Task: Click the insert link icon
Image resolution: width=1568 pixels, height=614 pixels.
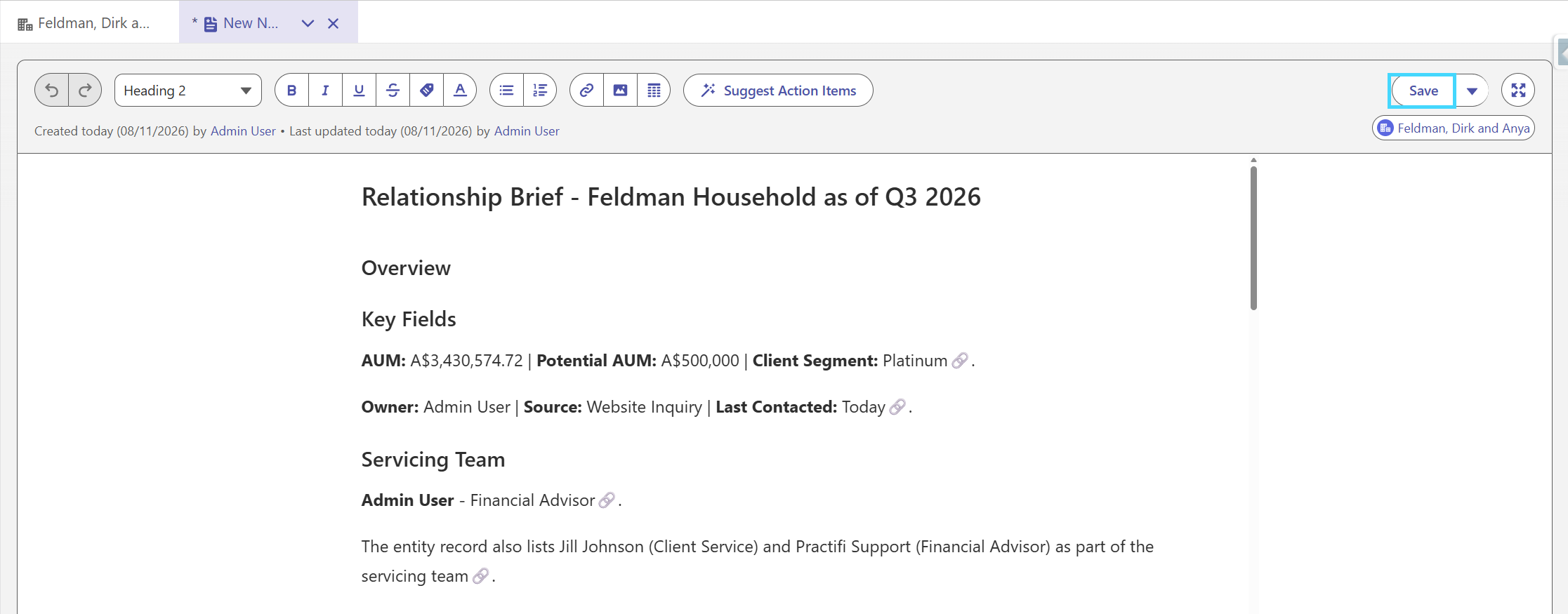Action: pyautogui.click(x=586, y=91)
